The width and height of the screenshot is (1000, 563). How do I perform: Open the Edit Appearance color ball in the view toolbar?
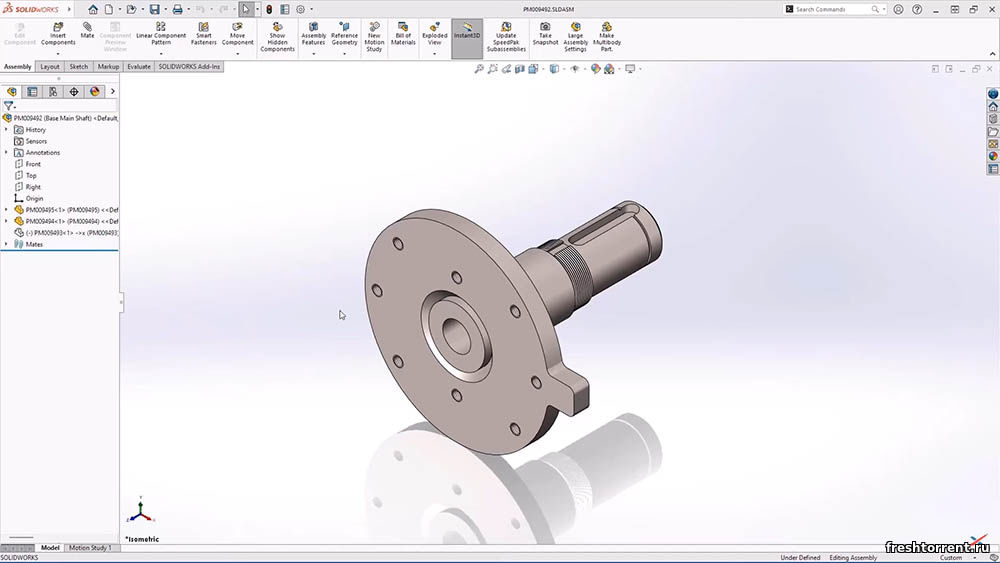click(596, 69)
